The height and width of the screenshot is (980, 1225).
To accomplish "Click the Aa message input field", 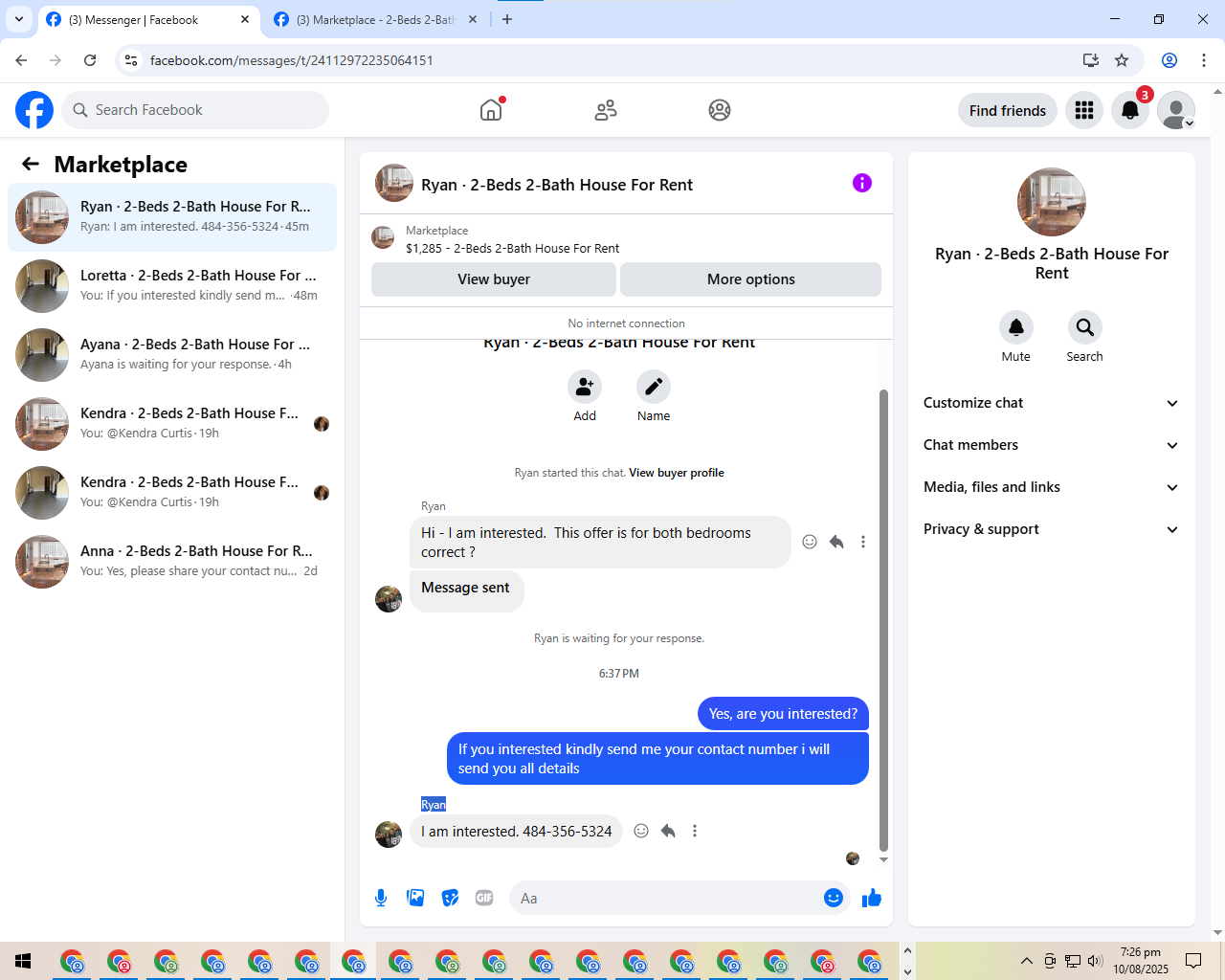I will click(x=665, y=898).
